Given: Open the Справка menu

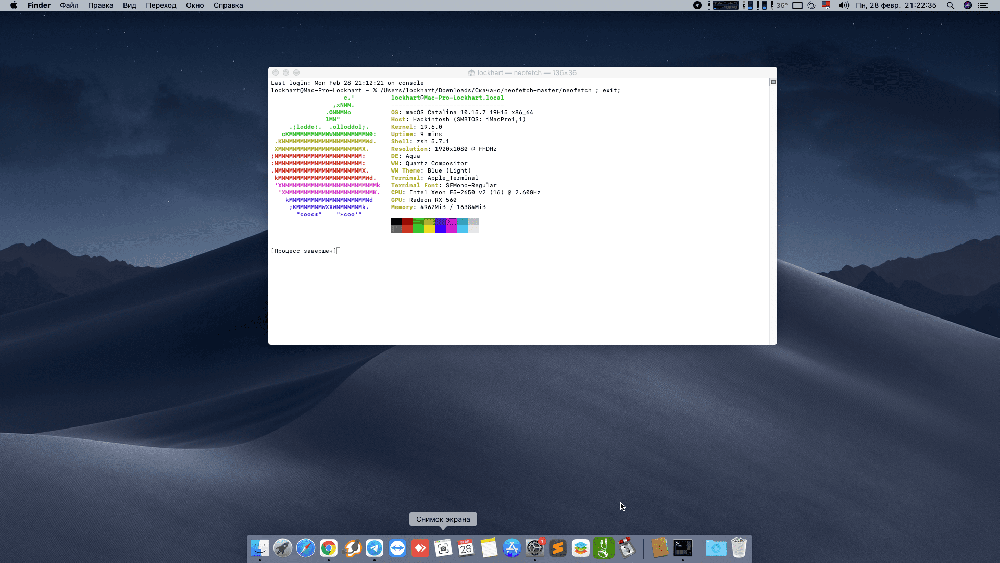Looking at the screenshot, I should pos(228,5).
